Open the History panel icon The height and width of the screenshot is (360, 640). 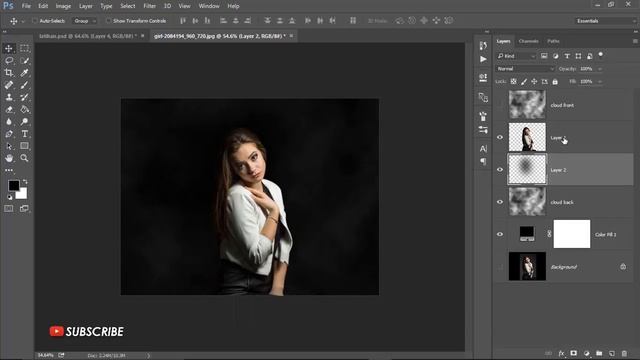click(x=483, y=46)
